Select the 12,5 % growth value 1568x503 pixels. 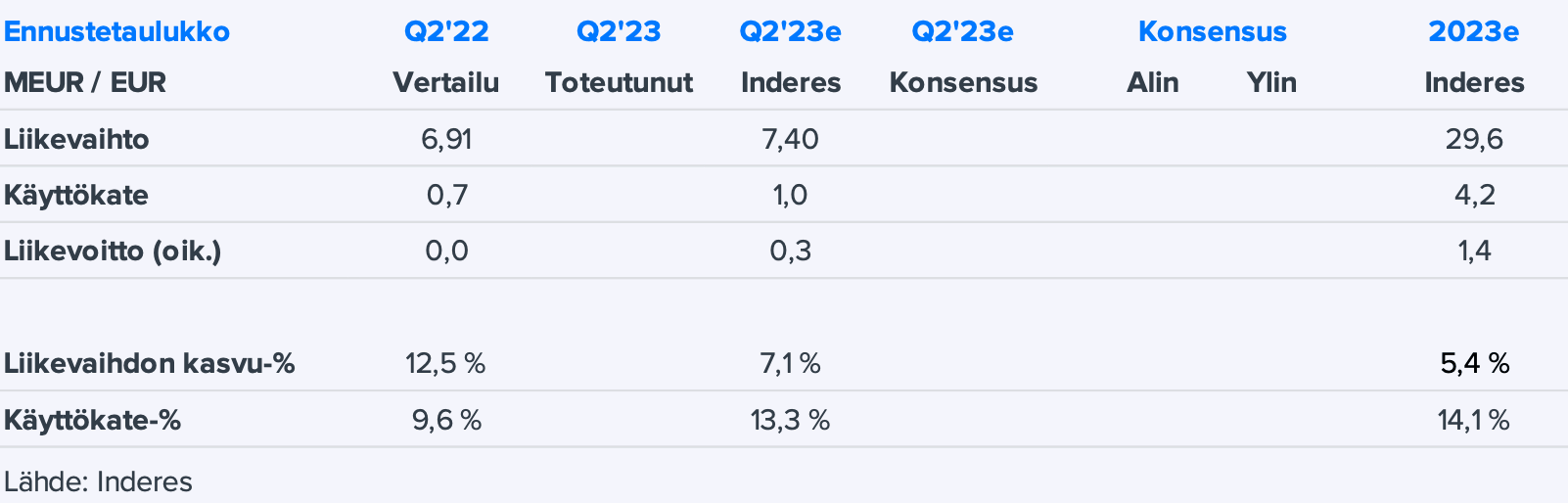(x=445, y=363)
